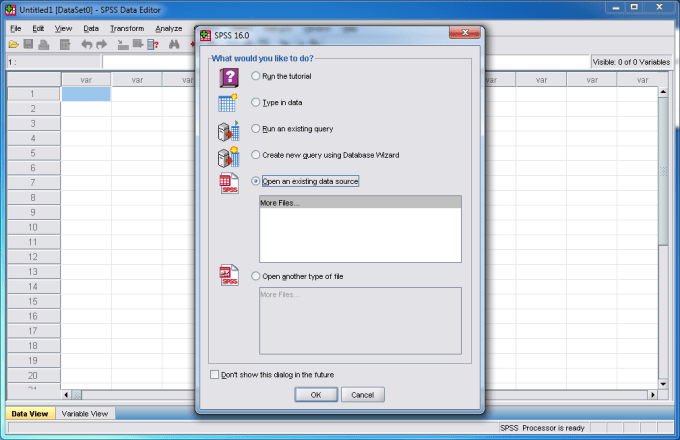Screen dimensions: 680x440
Task: Click the horizontal scrollbar right arrow
Action: point(653,394)
